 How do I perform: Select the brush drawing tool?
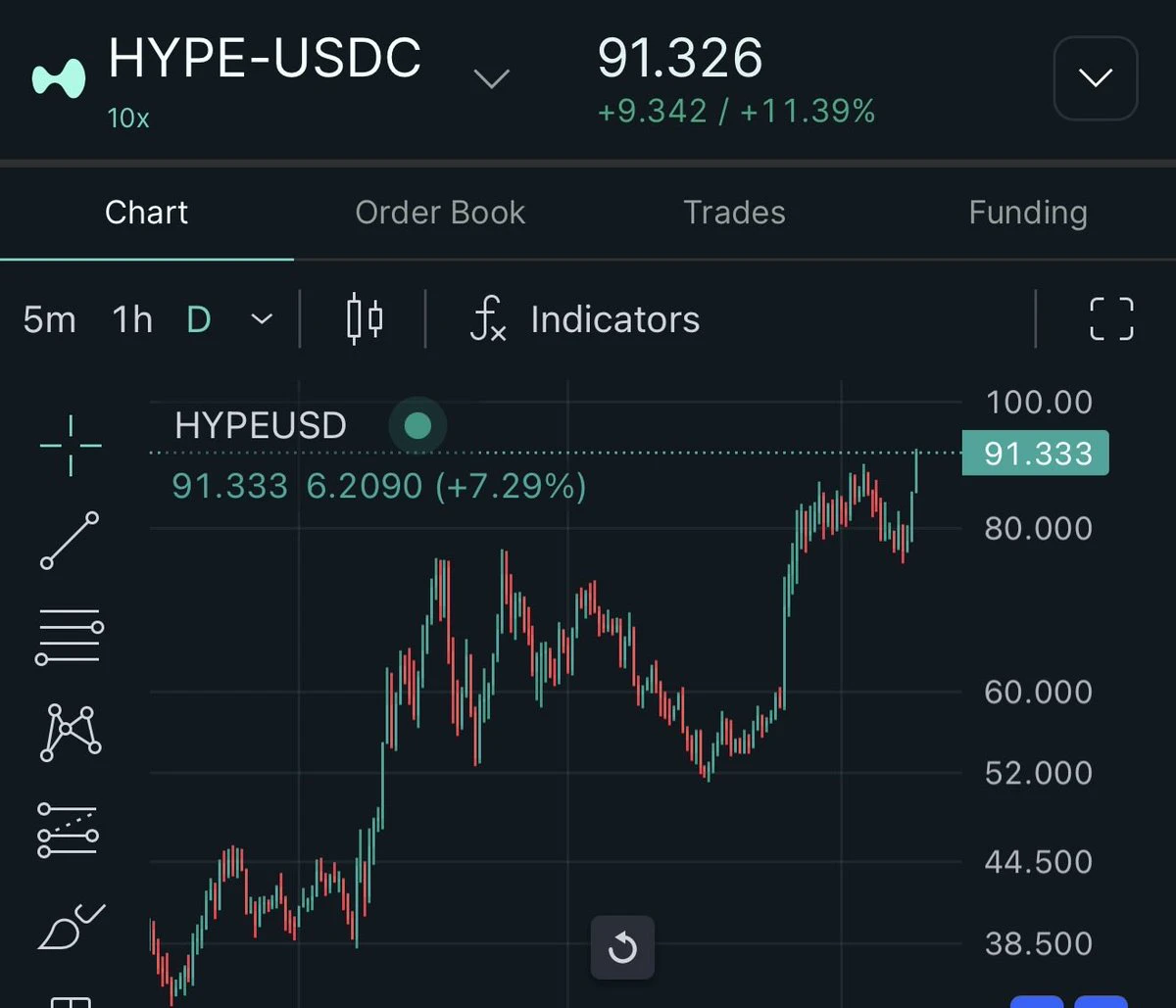tap(71, 928)
